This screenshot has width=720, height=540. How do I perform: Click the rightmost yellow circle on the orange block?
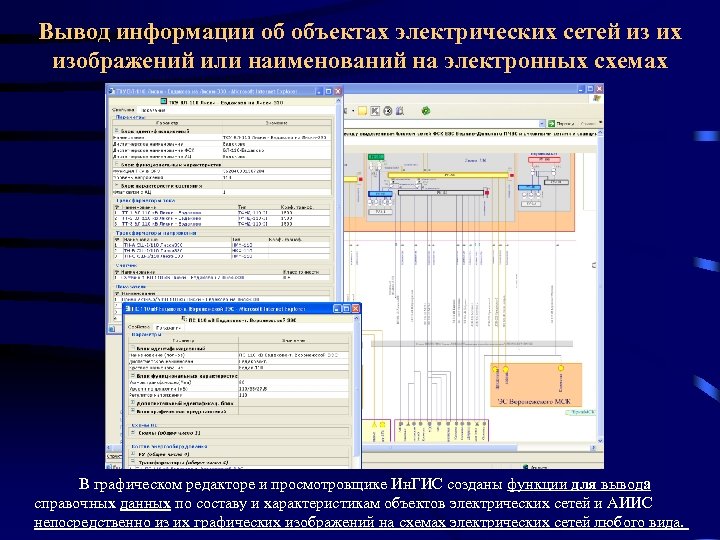(x=561, y=368)
